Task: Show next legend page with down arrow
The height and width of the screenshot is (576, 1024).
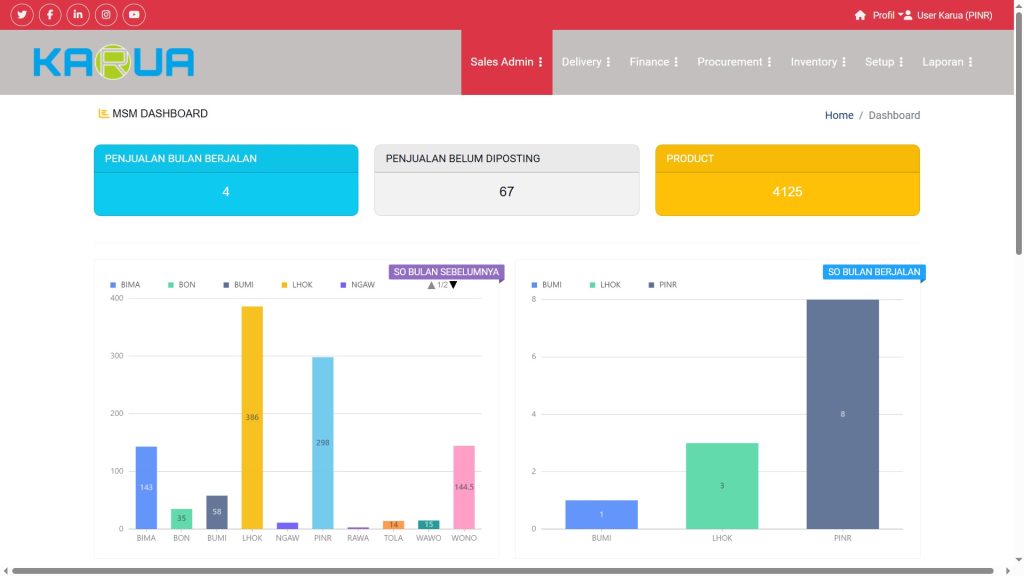Action: (453, 285)
